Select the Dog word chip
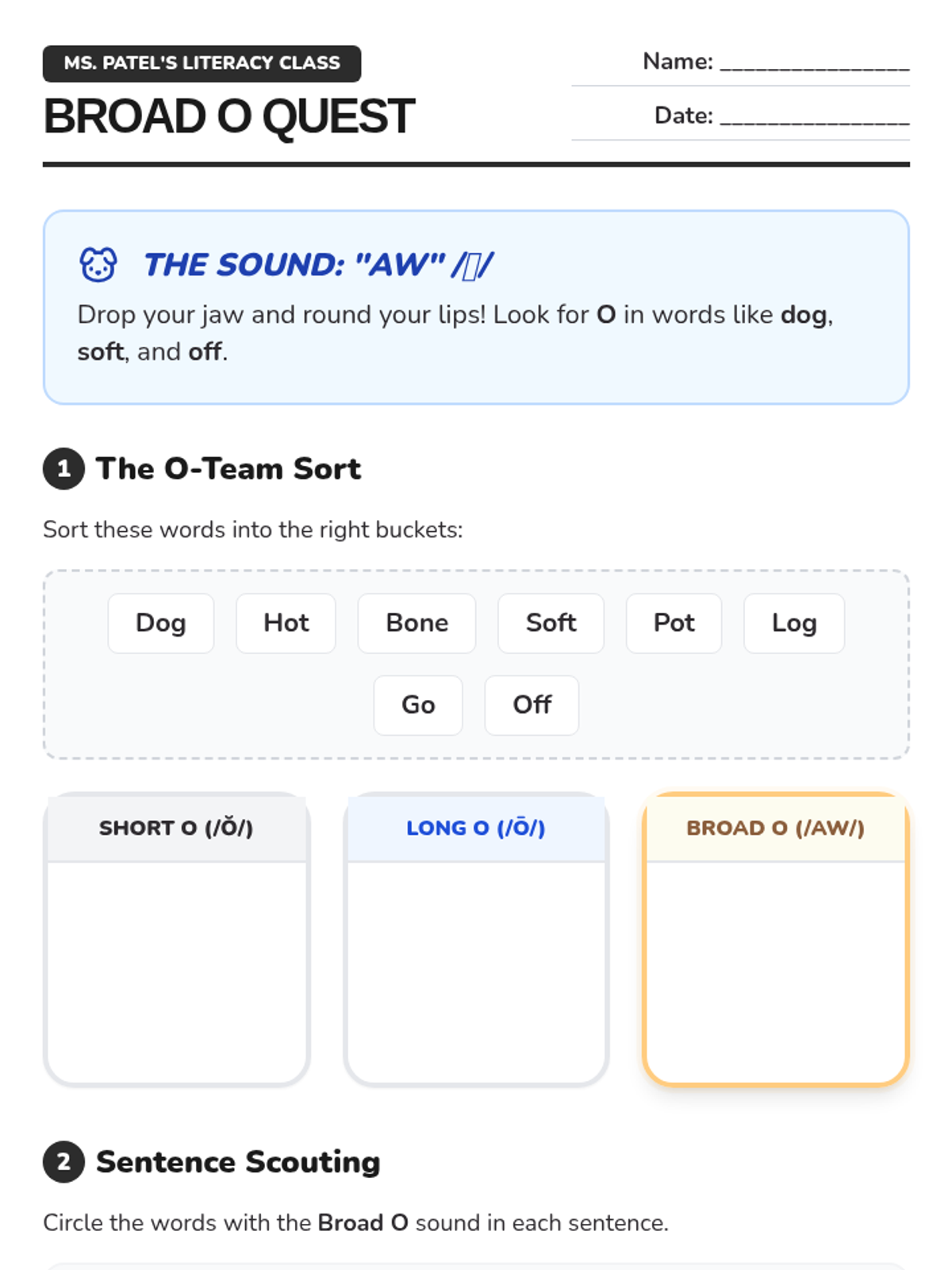 pos(160,623)
